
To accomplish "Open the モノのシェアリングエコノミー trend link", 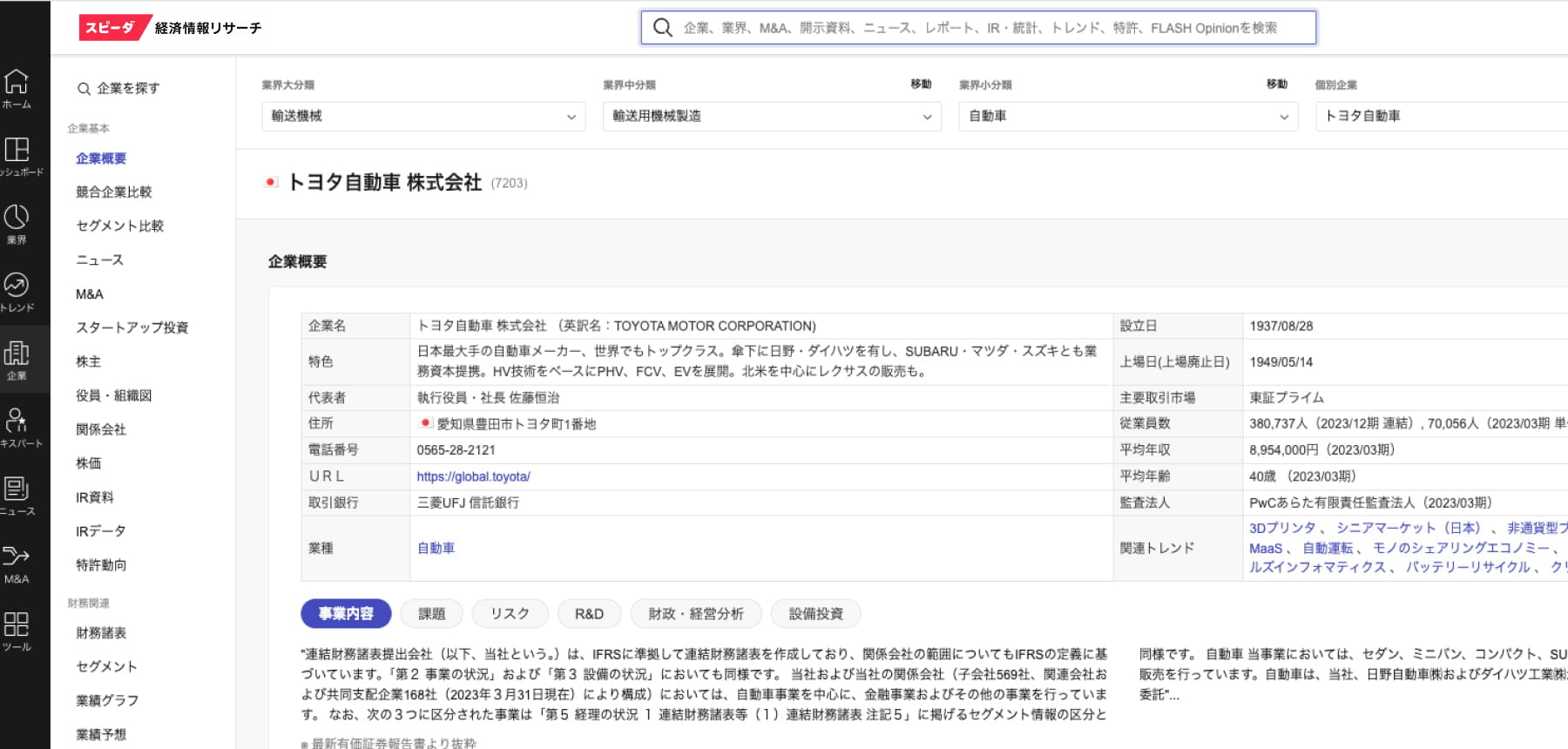I will pos(1461,548).
